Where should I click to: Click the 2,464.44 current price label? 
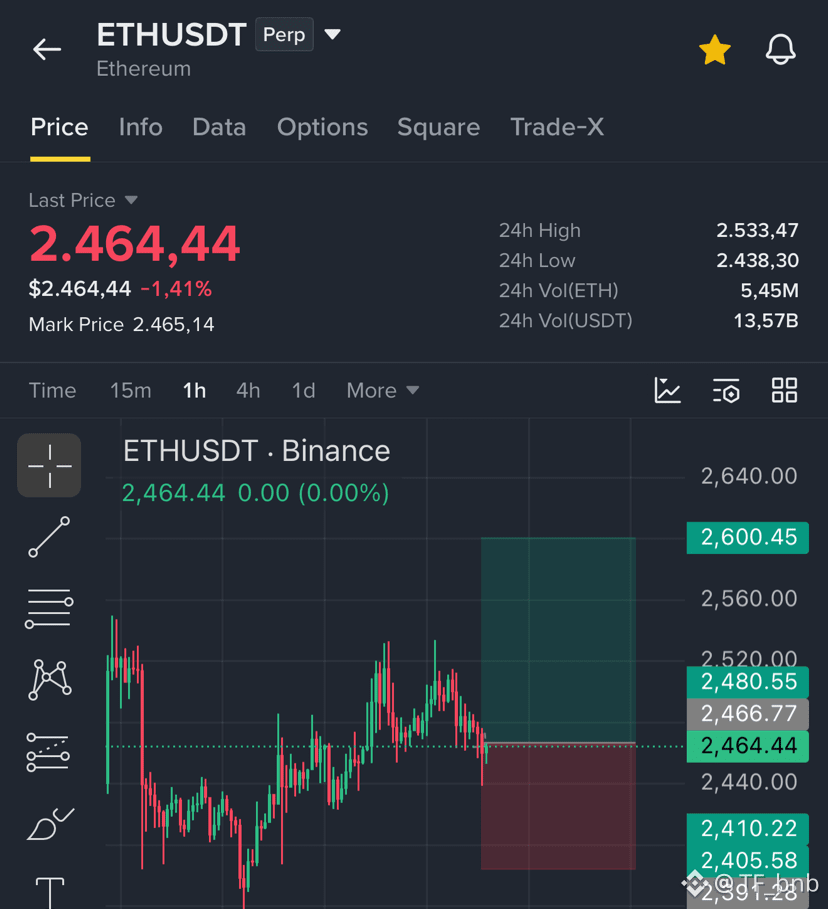(x=747, y=746)
